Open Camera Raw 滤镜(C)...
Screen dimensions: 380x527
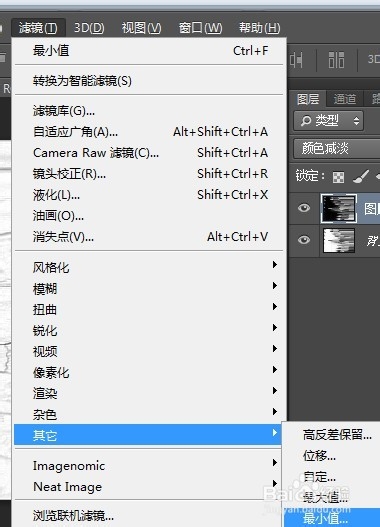click(150, 153)
